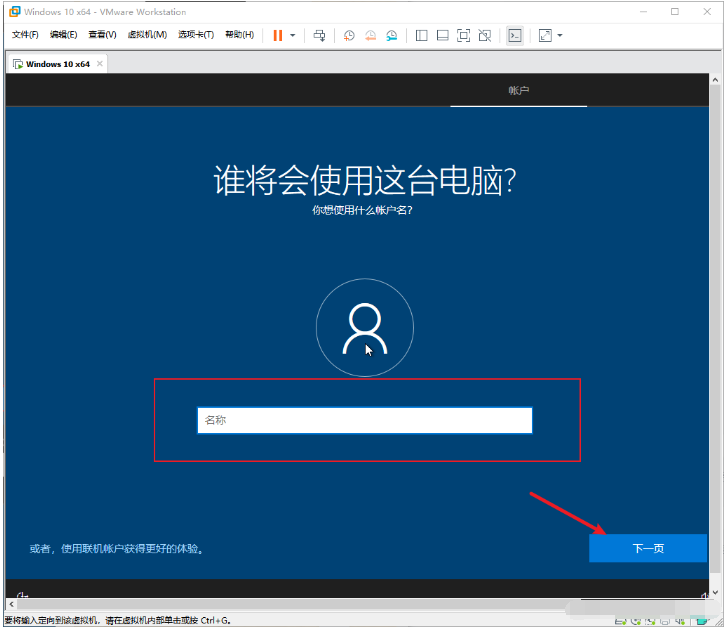Click the console view icon
The height and width of the screenshot is (630, 727).
[x=514, y=35]
